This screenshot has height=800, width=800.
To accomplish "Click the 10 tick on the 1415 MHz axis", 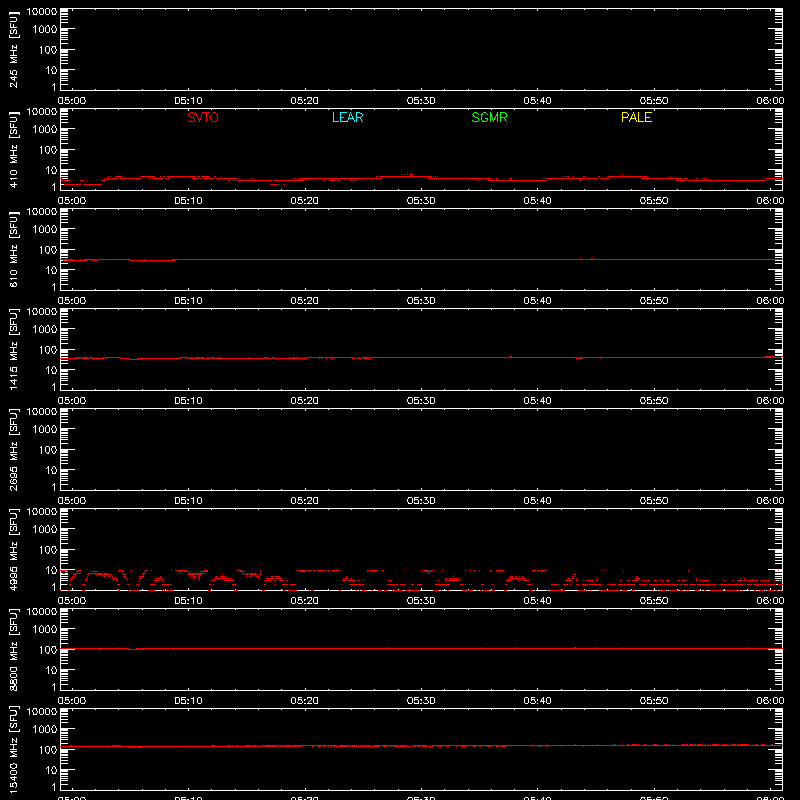I will point(51,370).
